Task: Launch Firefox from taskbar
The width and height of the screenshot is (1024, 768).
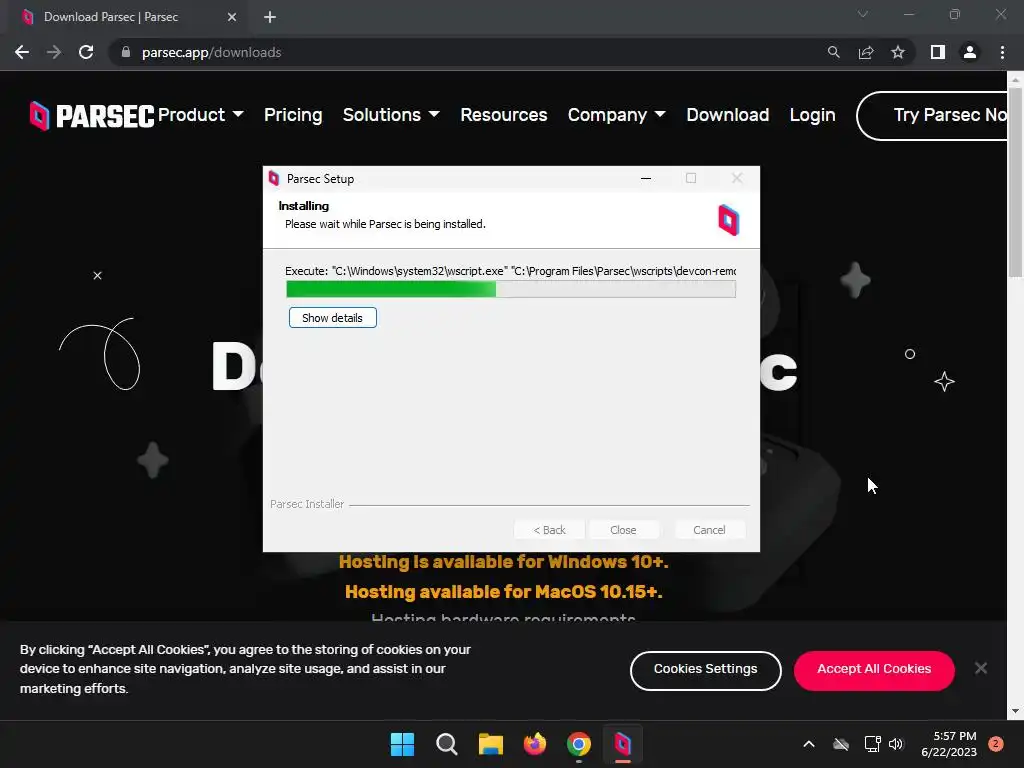Action: [535, 744]
